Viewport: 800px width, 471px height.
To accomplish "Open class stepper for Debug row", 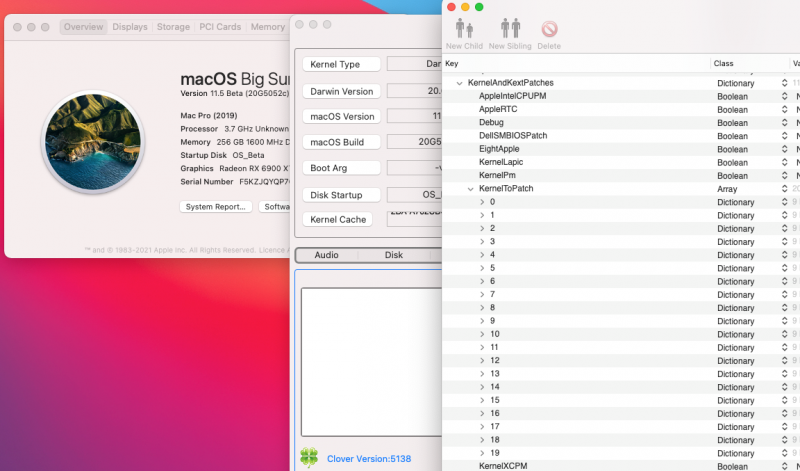I will pyautogui.click(x=784, y=123).
